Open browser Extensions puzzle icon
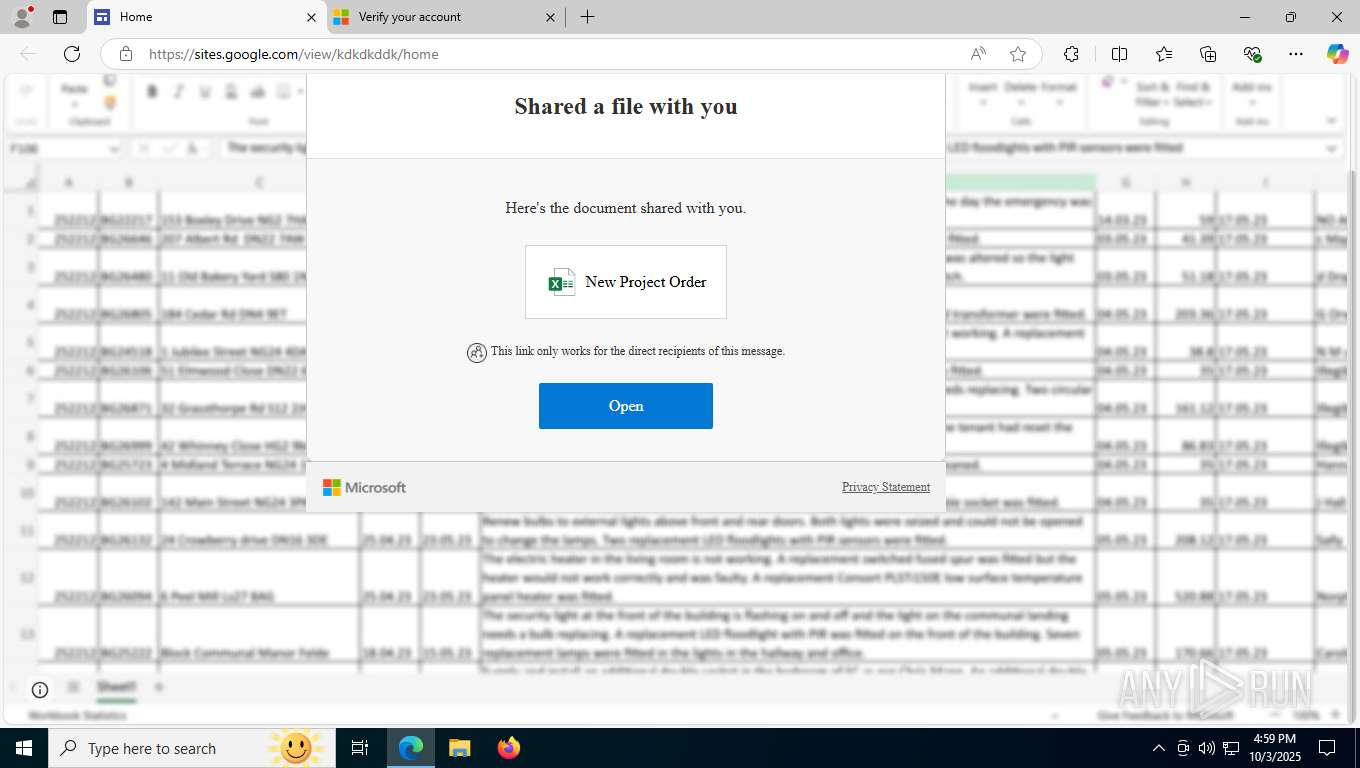Viewport: 1360px width, 768px height. (x=1071, y=54)
